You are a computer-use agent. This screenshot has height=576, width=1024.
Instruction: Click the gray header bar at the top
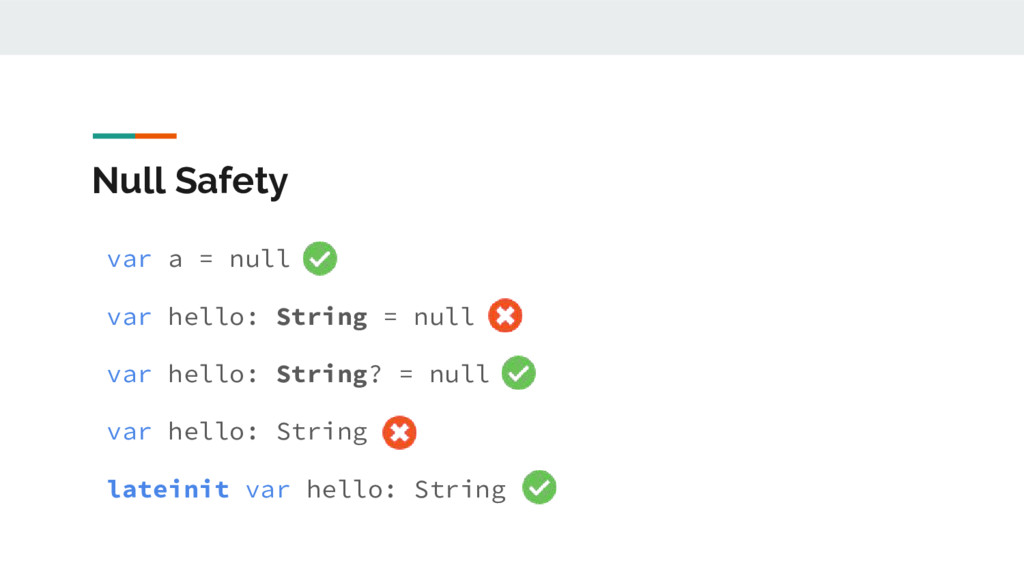point(512,27)
